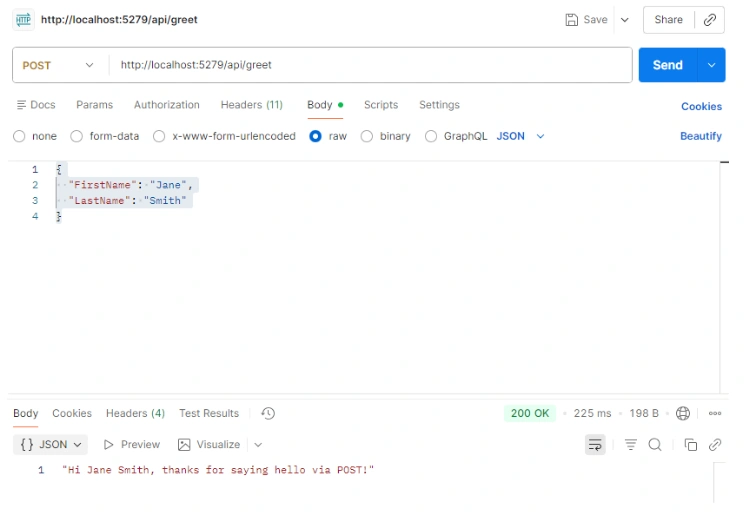This screenshot has height=517, width=746.
Task: Click the response Preview button
Action: [132, 445]
